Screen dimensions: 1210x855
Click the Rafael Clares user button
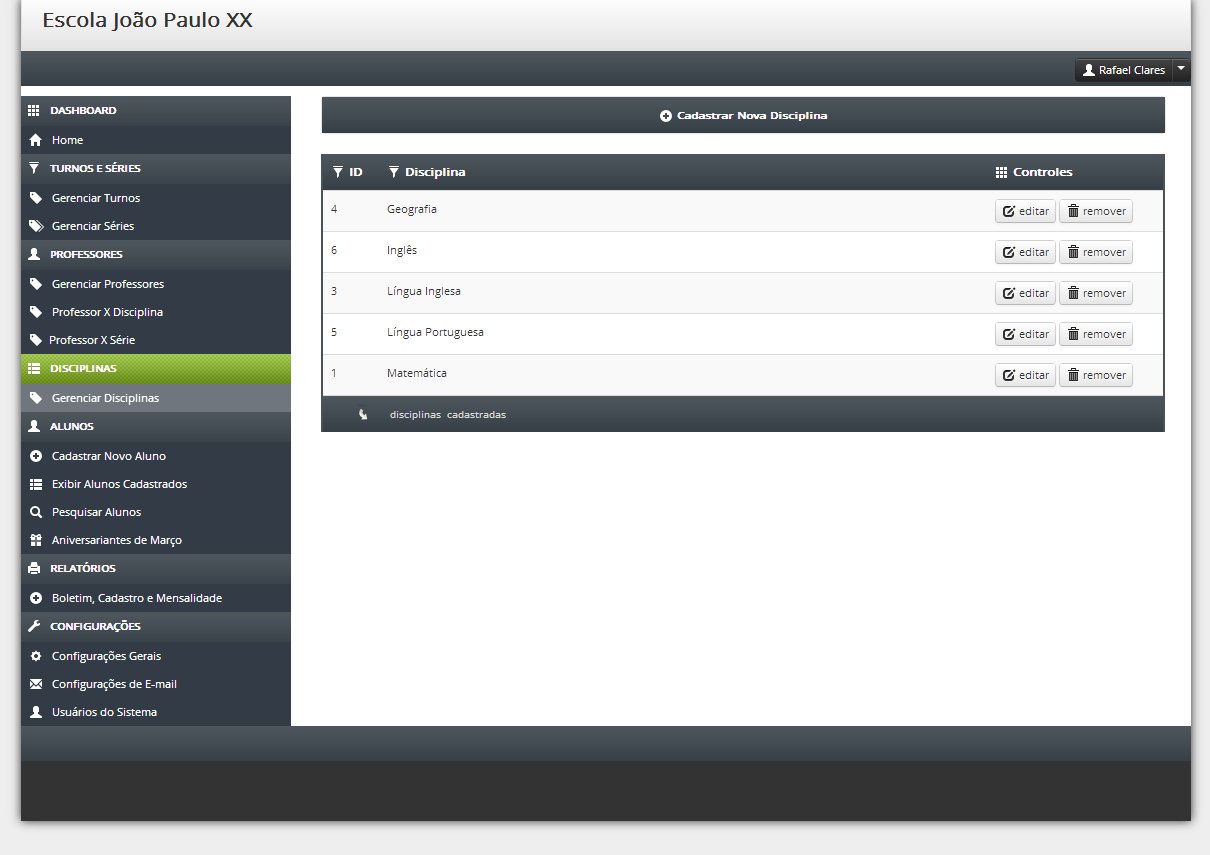coord(1123,70)
